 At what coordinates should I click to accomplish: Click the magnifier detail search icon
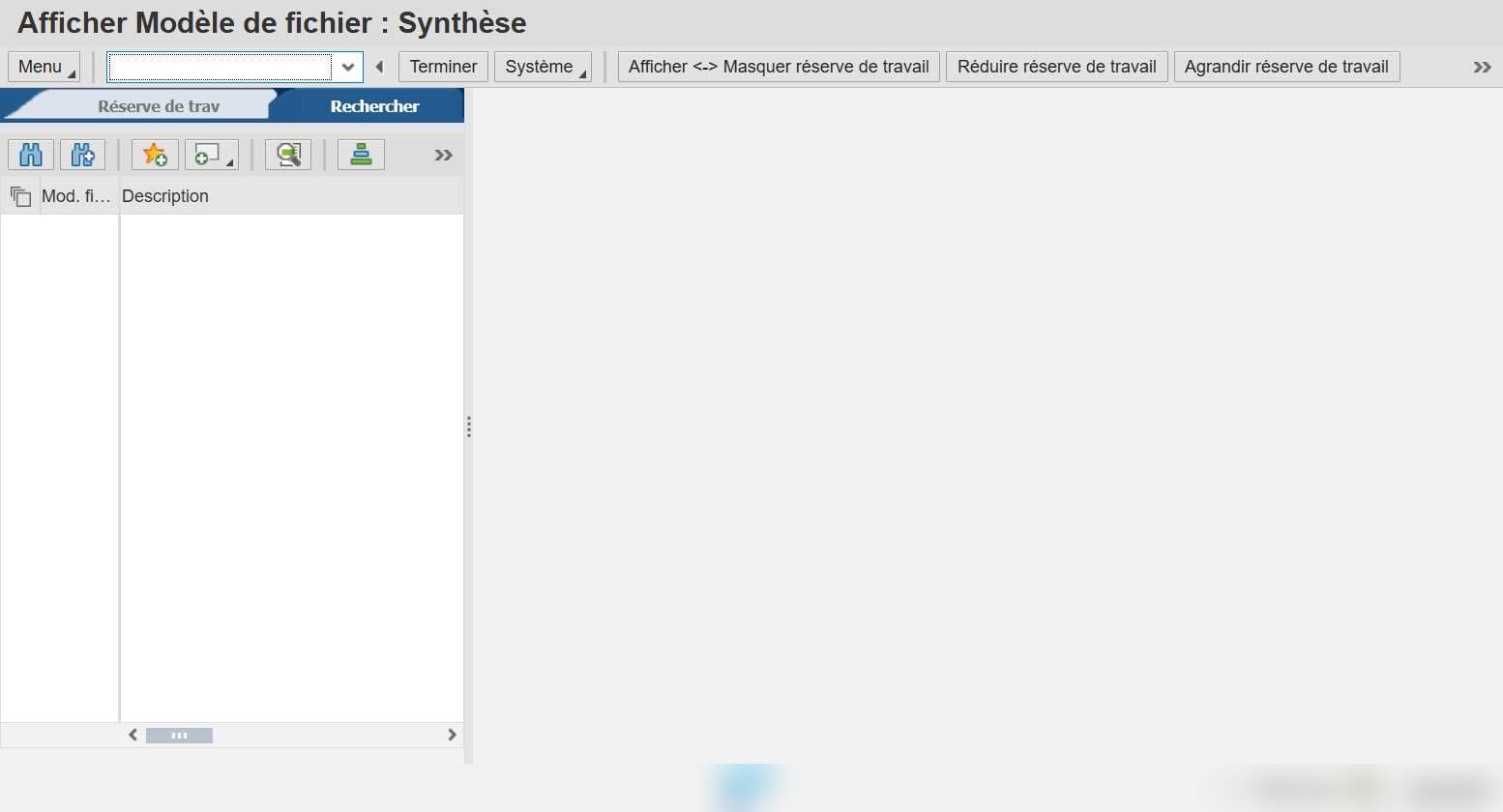288,155
